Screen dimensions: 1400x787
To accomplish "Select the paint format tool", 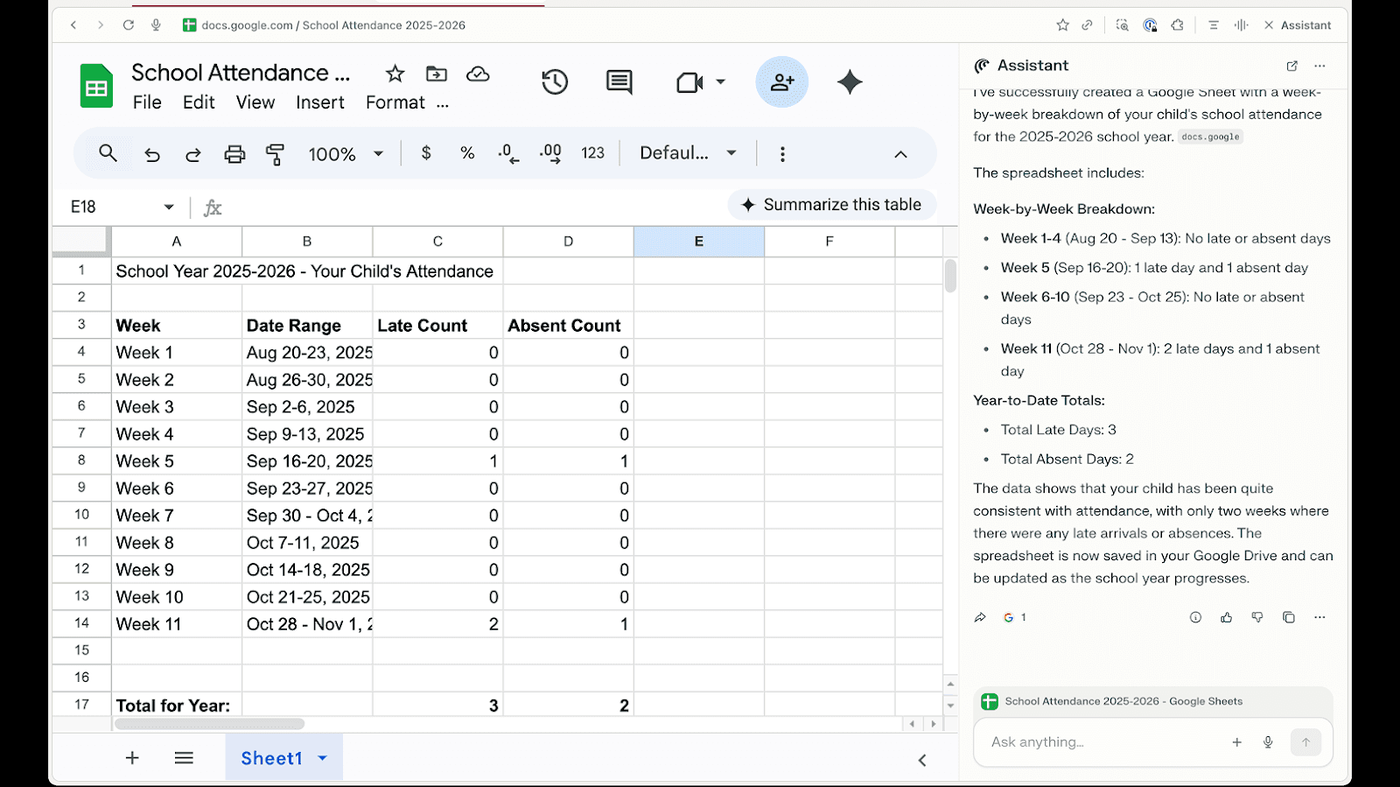I will [275, 154].
